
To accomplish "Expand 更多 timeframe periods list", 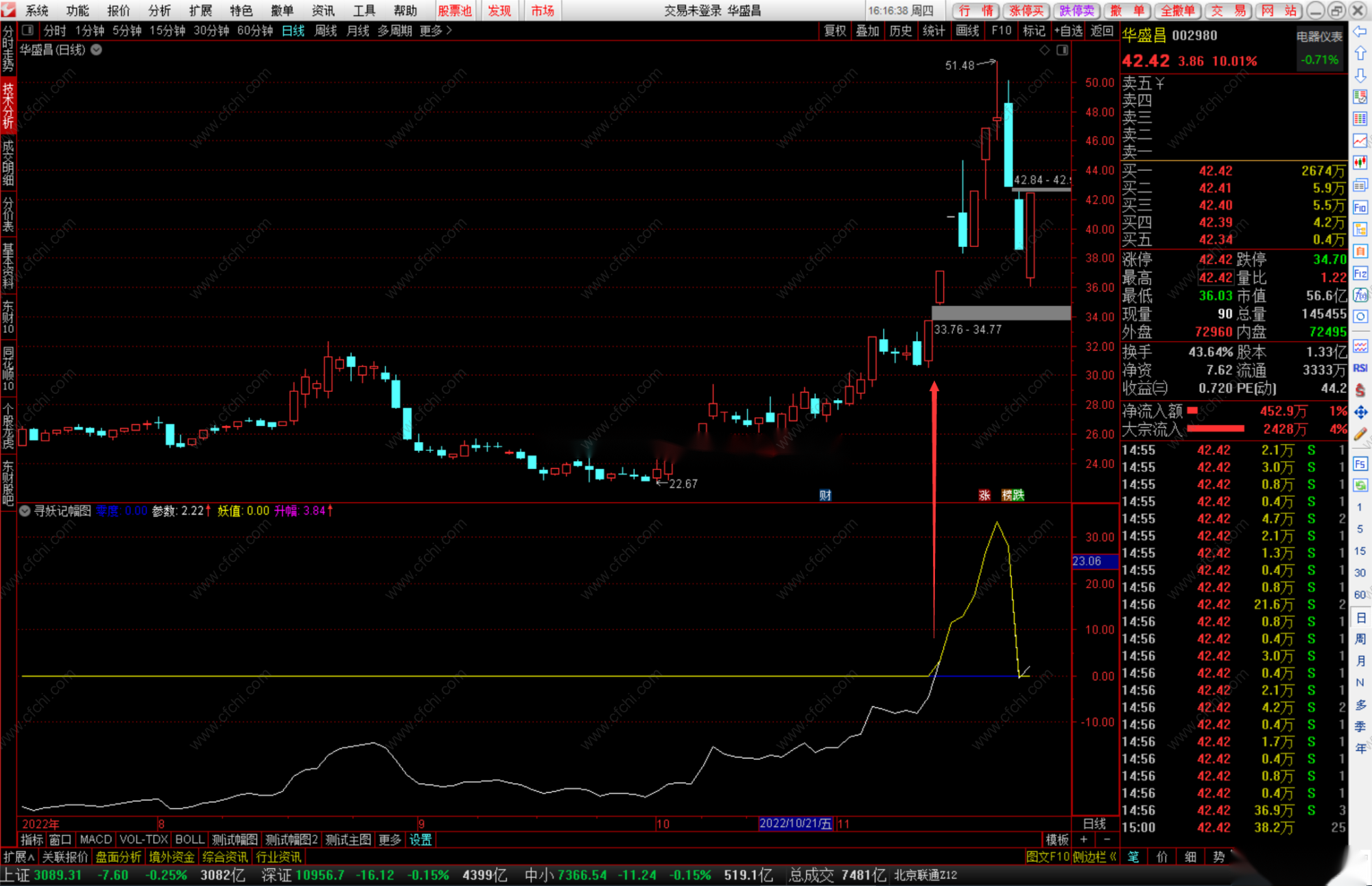I will (x=436, y=30).
